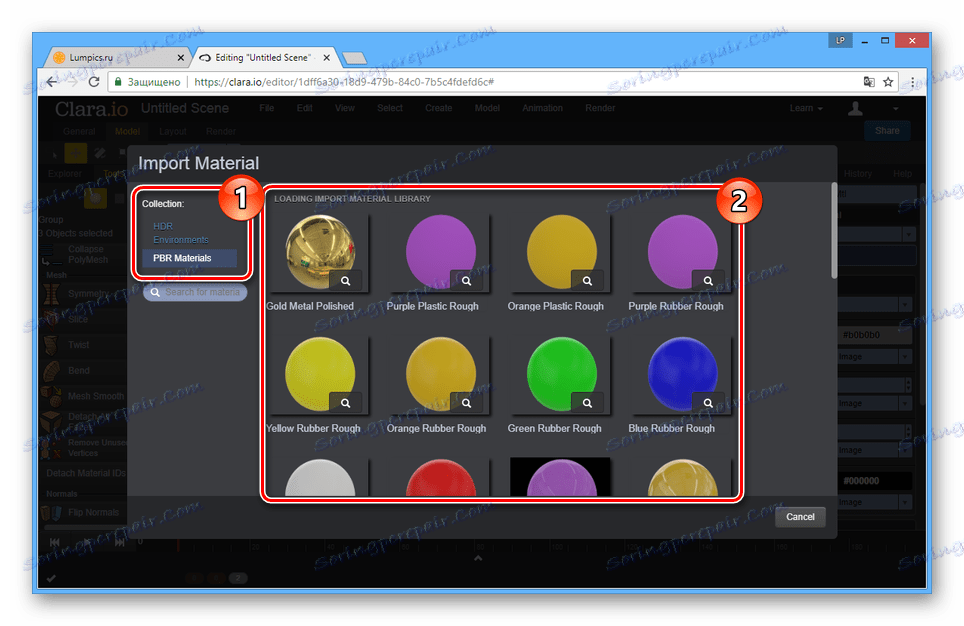This screenshot has height=626, width=964.
Task: Select the Yellow Rubber Rough material sphere
Action: point(320,373)
